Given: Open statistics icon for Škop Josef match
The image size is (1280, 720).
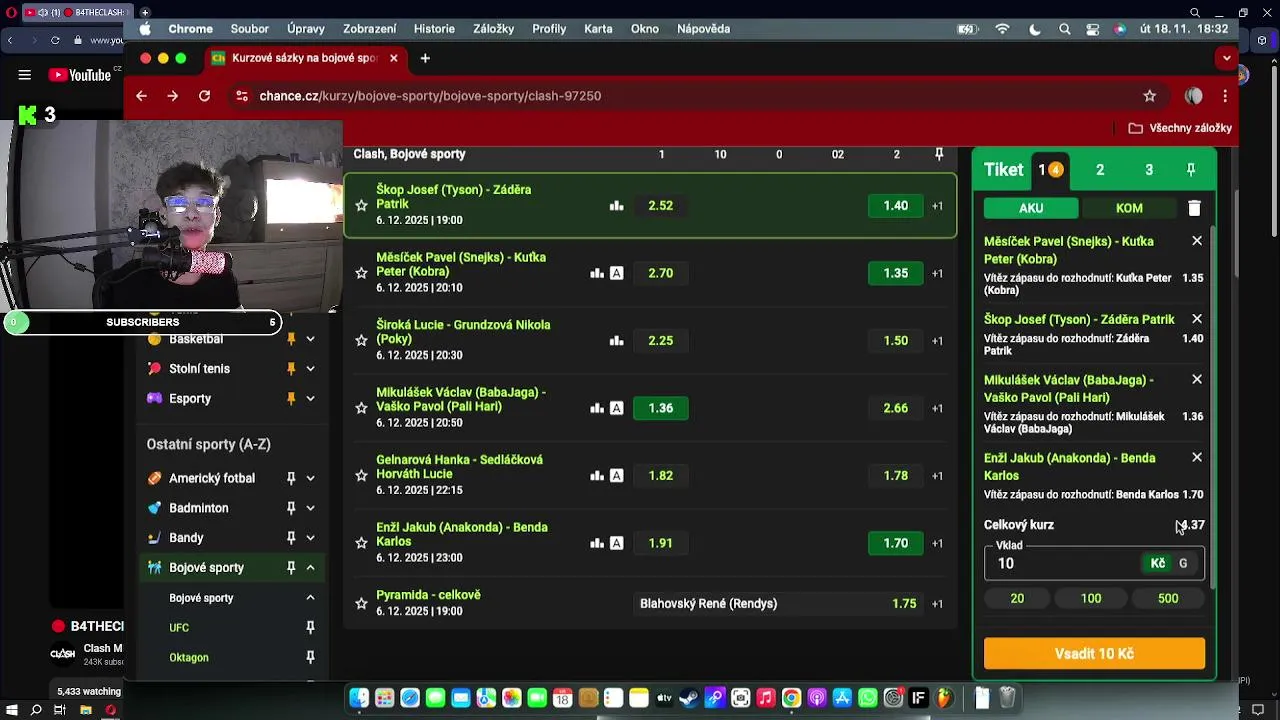Looking at the screenshot, I should (616, 206).
